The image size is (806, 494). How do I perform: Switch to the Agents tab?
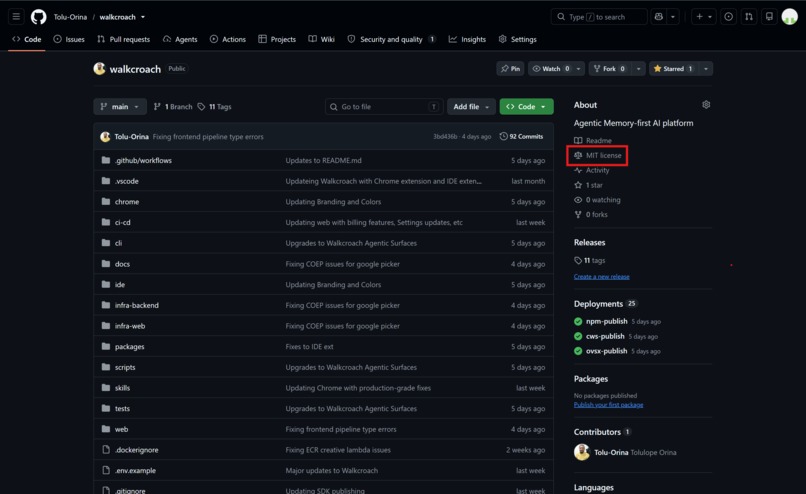(180, 39)
